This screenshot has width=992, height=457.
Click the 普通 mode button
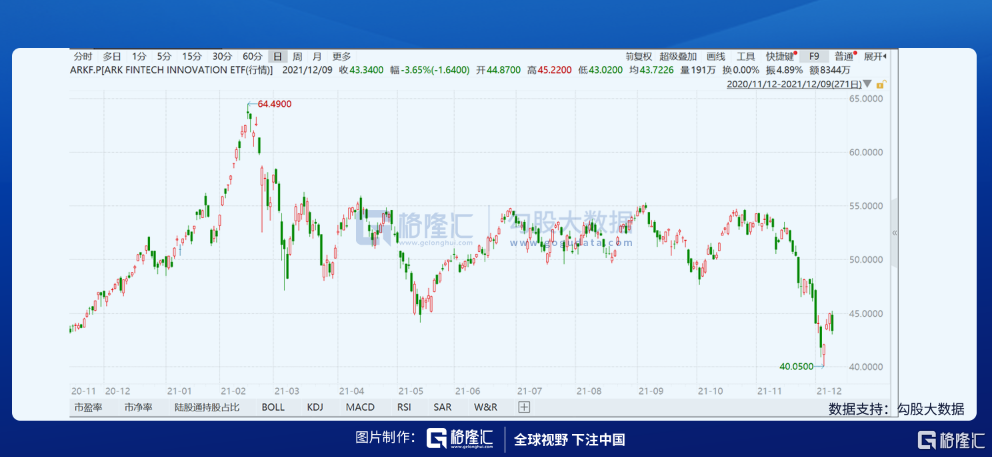coord(844,57)
